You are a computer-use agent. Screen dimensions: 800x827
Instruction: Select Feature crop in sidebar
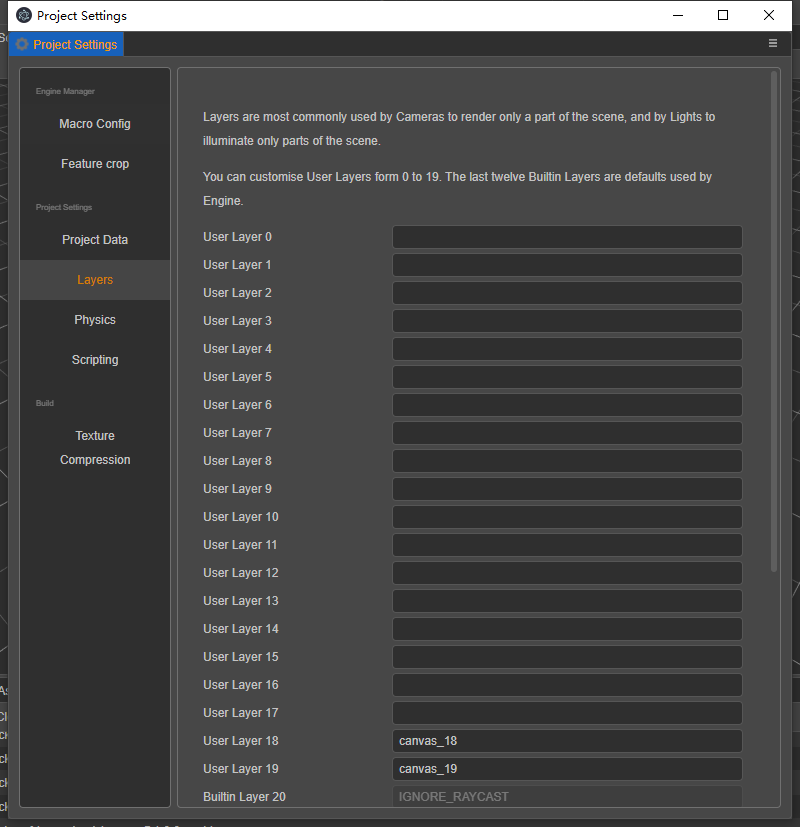95,164
